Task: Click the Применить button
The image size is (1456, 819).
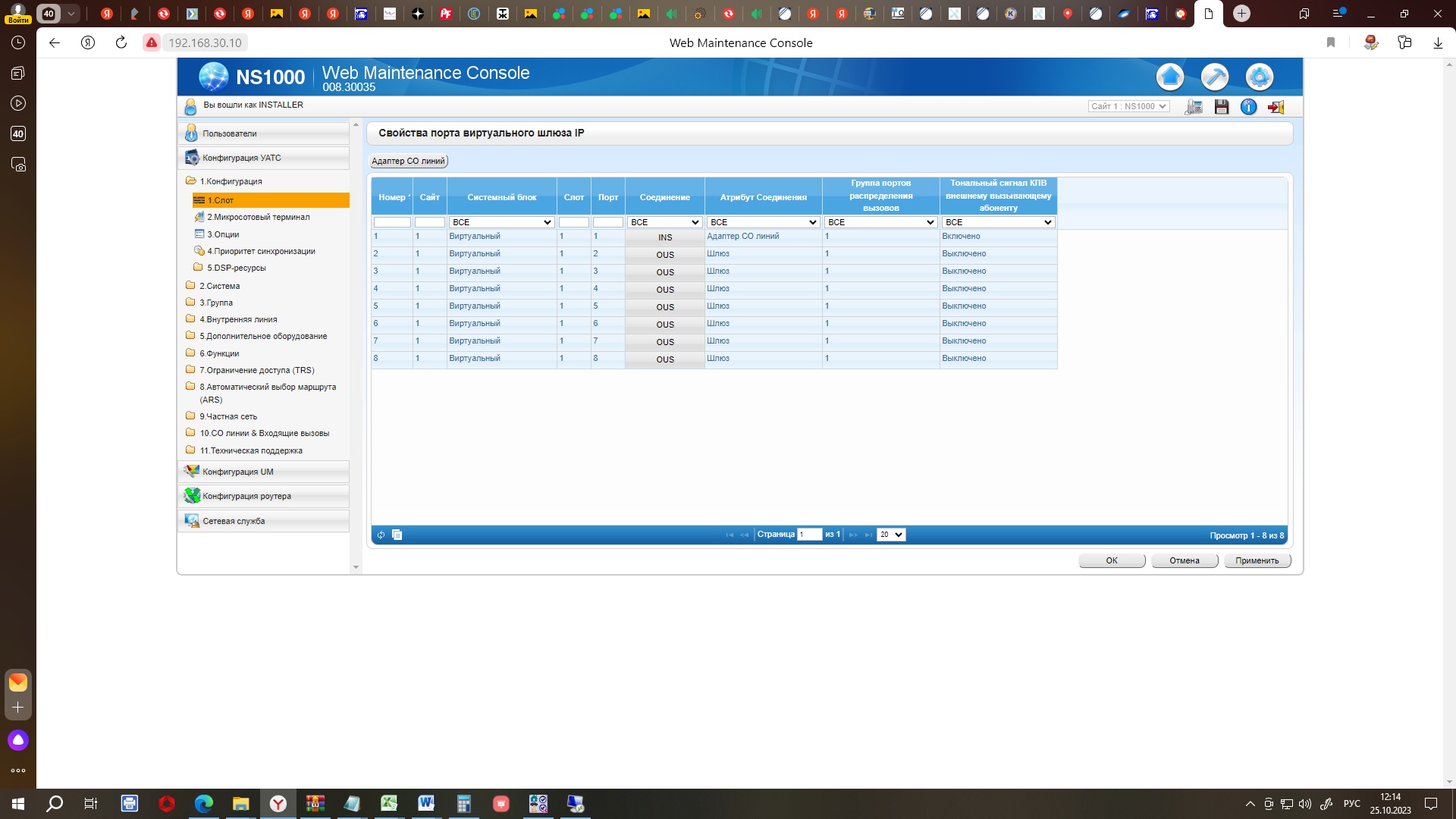Action: [x=1257, y=561]
